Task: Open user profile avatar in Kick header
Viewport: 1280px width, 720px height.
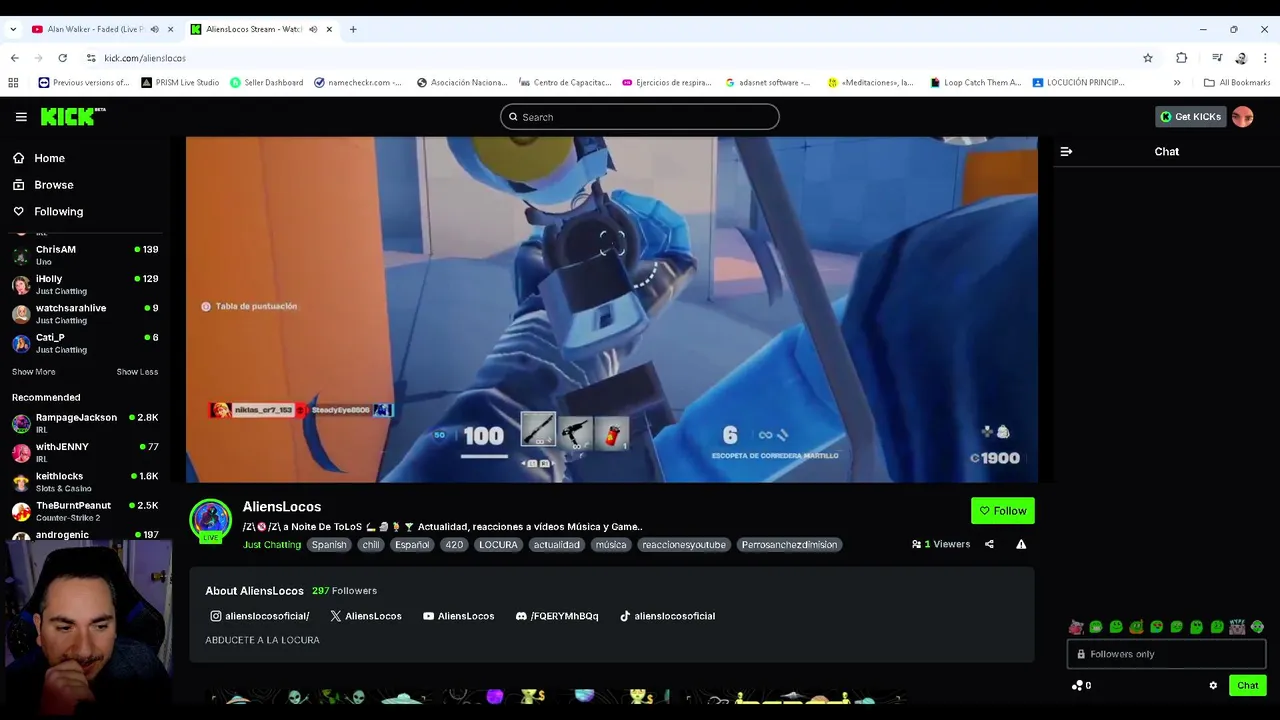Action: click(1243, 117)
